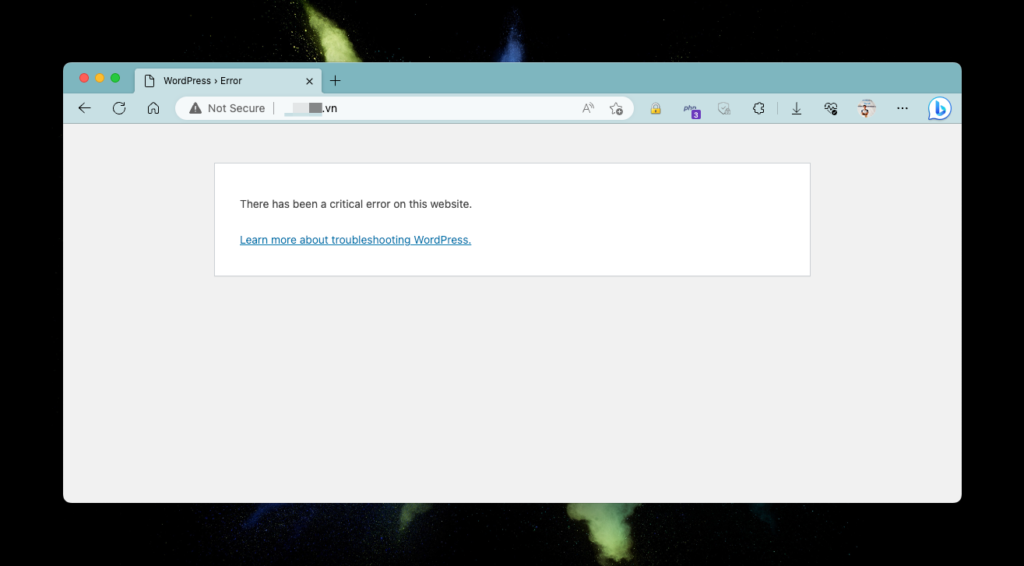Open Learn more about troubleshooting WordPress link
This screenshot has height=566, width=1024.
point(355,240)
